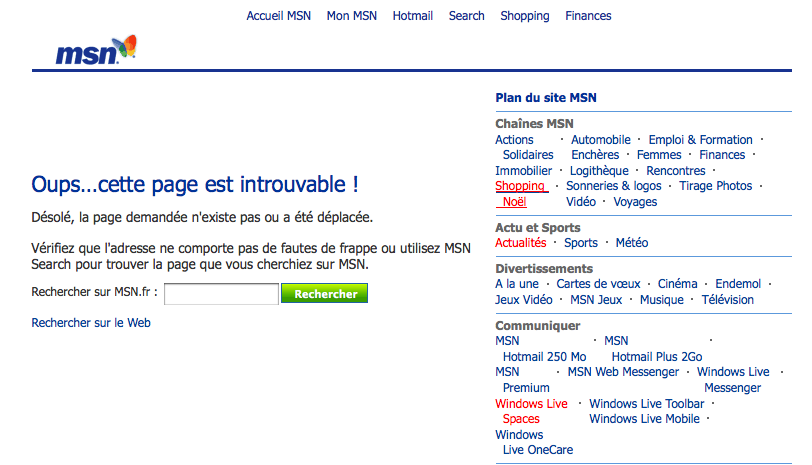The height and width of the screenshot is (465, 812).
Task: Open Hotmail from the top navigation
Action: (x=413, y=16)
